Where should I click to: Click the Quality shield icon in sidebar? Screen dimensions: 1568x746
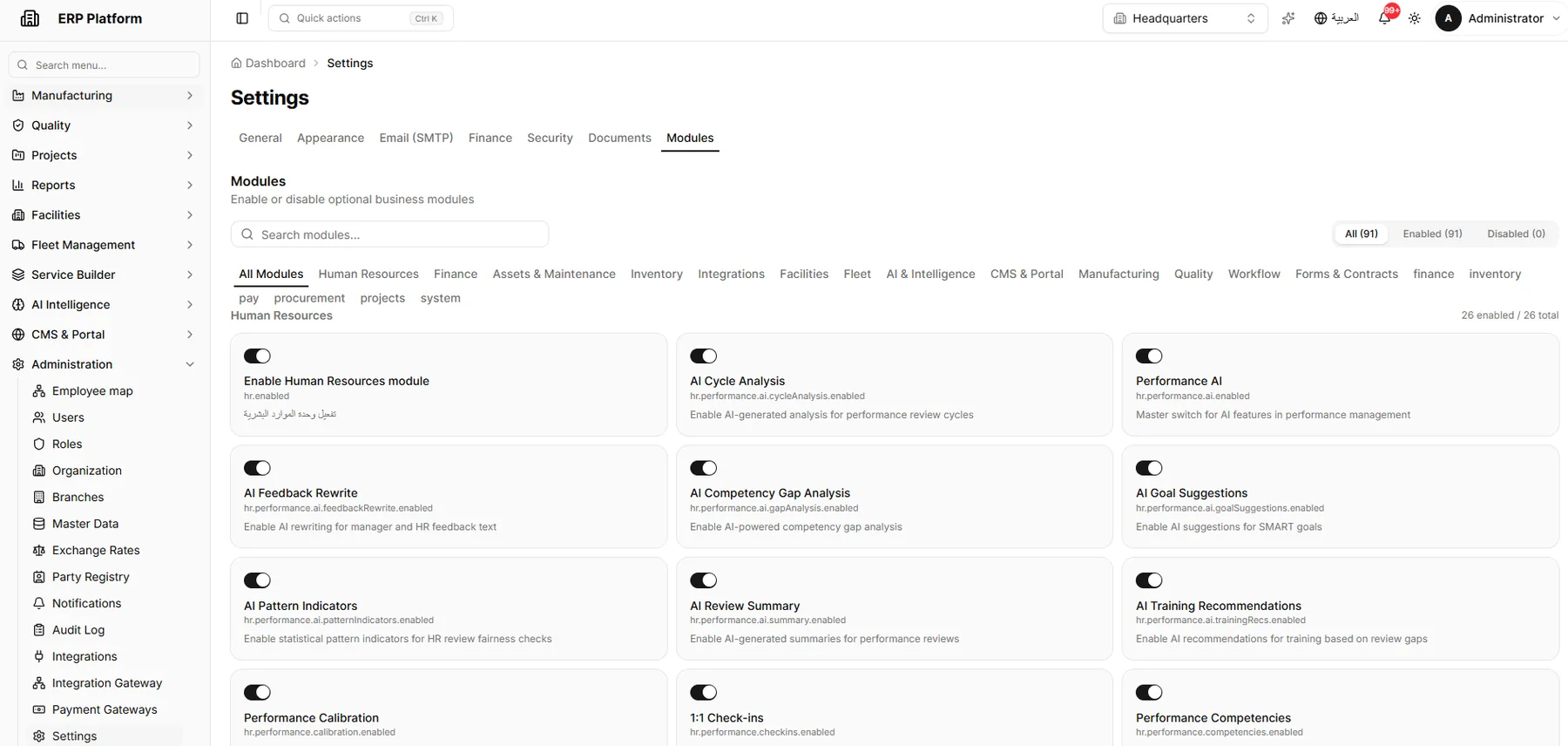(18, 125)
